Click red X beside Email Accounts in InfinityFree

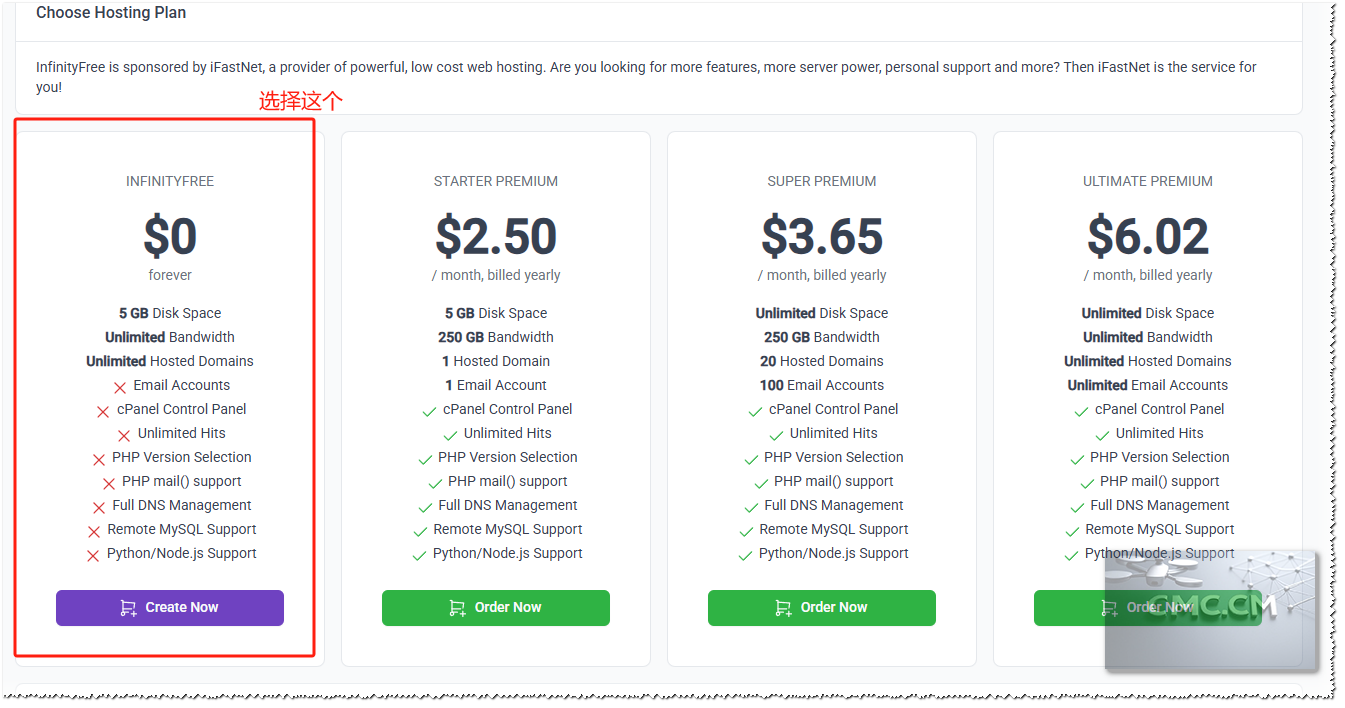120,387
